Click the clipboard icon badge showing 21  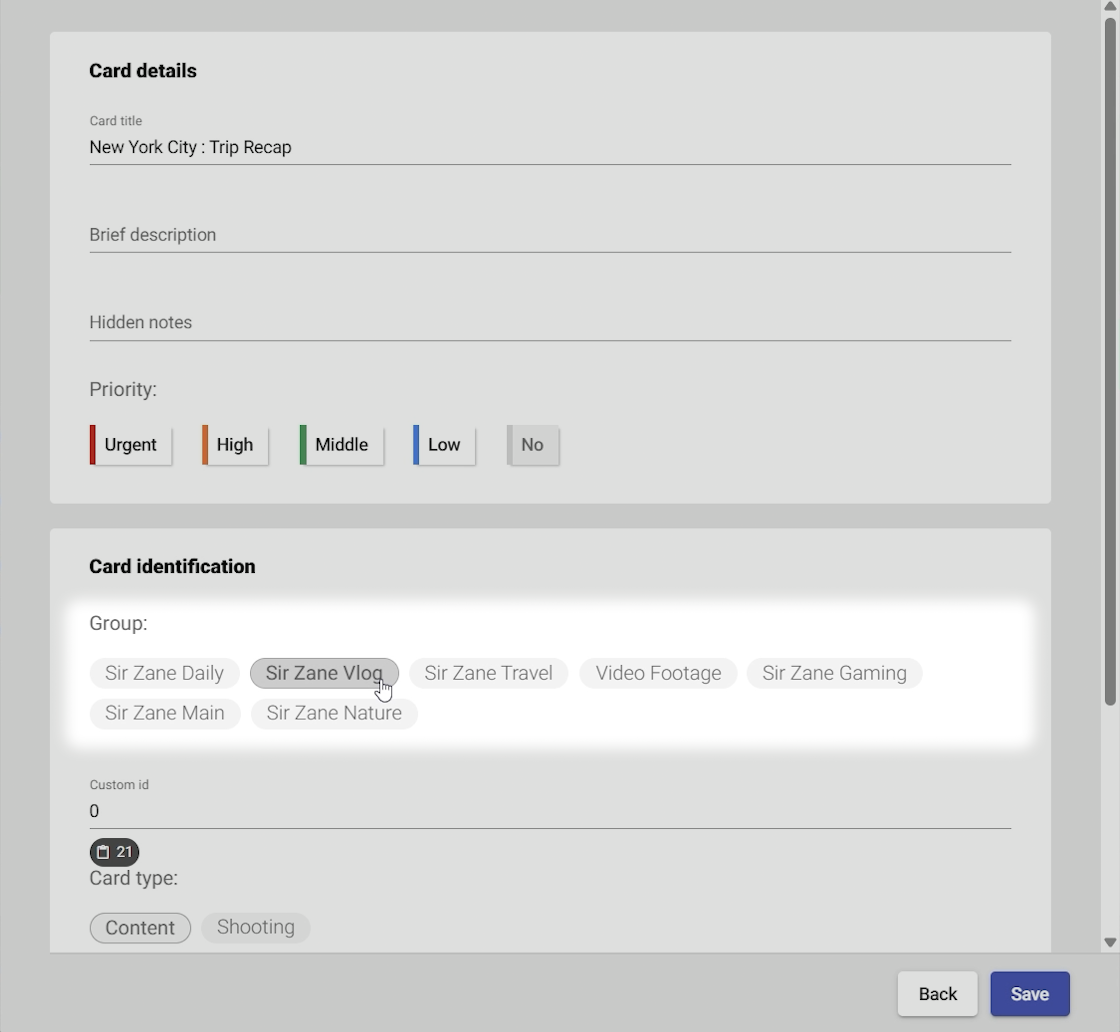[x=114, y=852]
